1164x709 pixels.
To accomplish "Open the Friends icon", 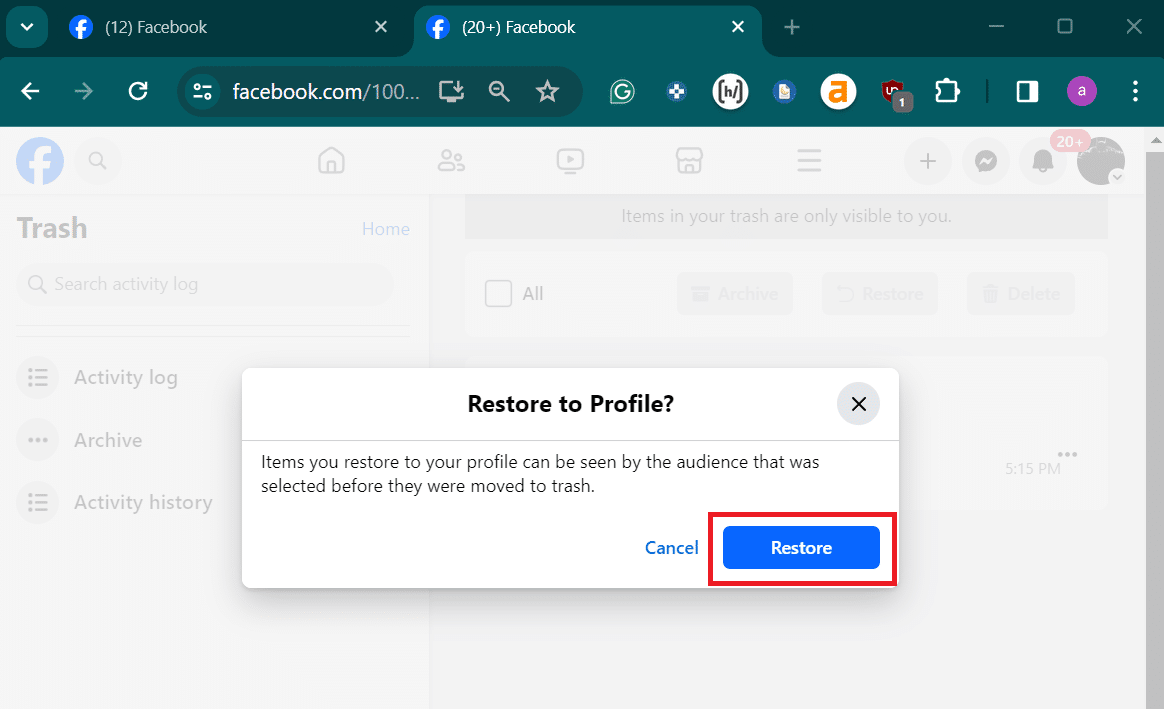I will (x=451, y=160).
